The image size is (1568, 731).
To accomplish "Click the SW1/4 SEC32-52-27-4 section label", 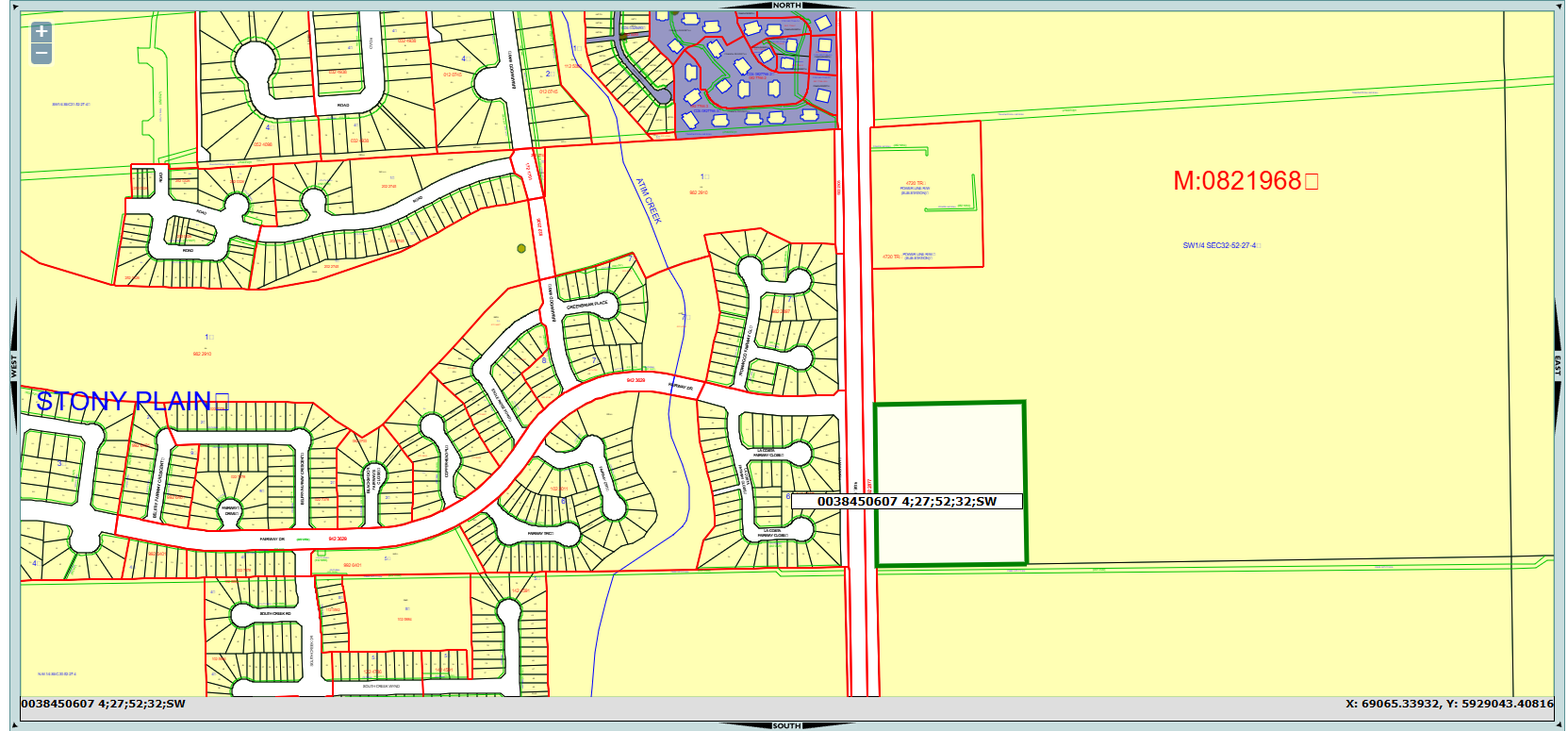I will [x=1220, y=245].
